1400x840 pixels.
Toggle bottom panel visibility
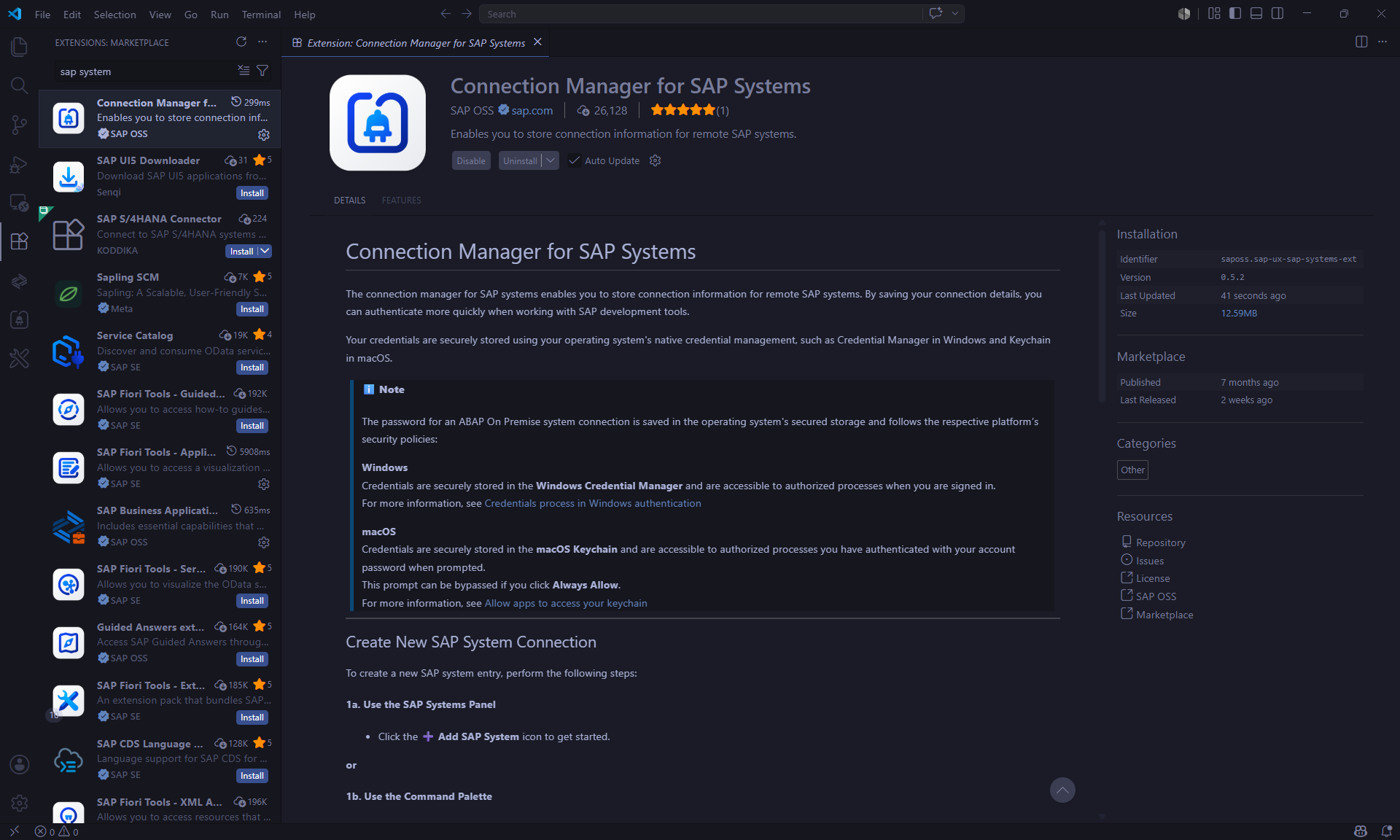pyautogui.click(x=1256, y=14)
